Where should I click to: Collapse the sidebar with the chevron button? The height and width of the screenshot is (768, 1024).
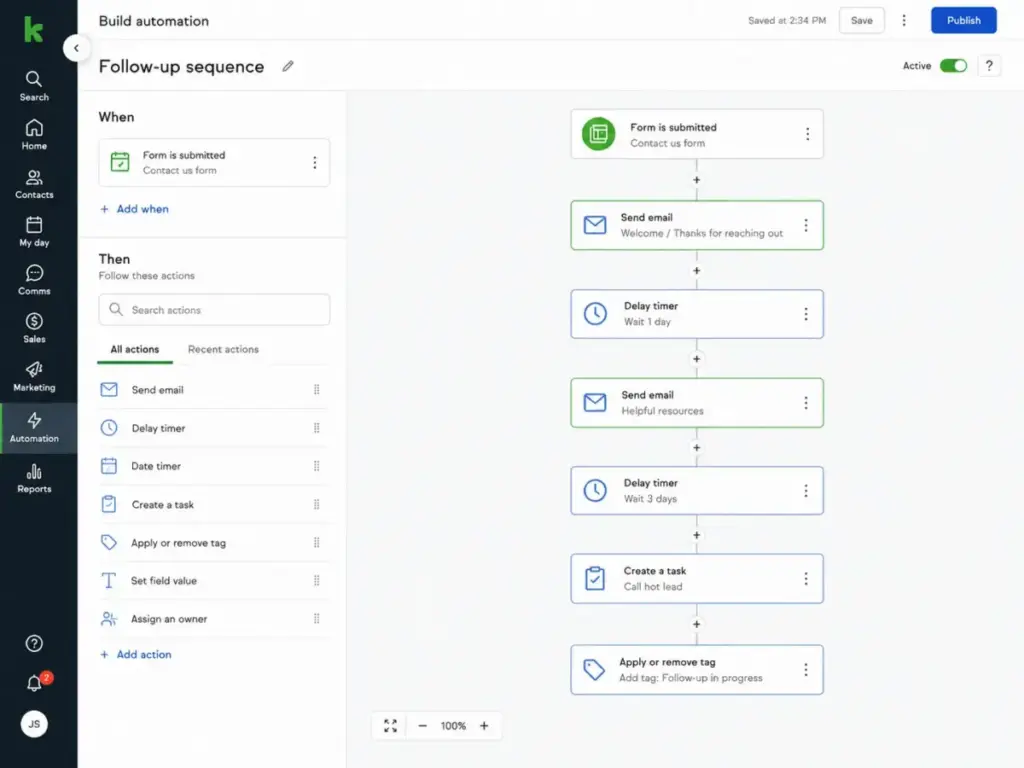(x=76, y=48)
